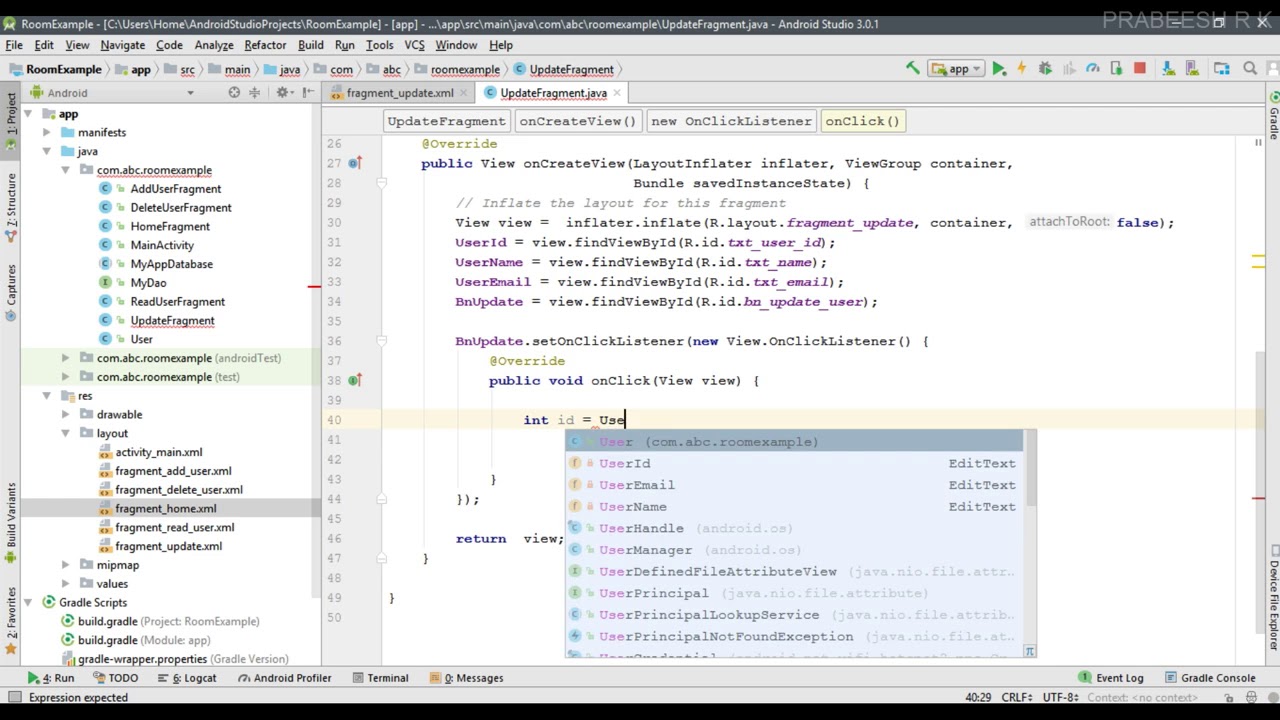
Task: Select fragment_read_user.xml in layout folder
Action: 174,527
